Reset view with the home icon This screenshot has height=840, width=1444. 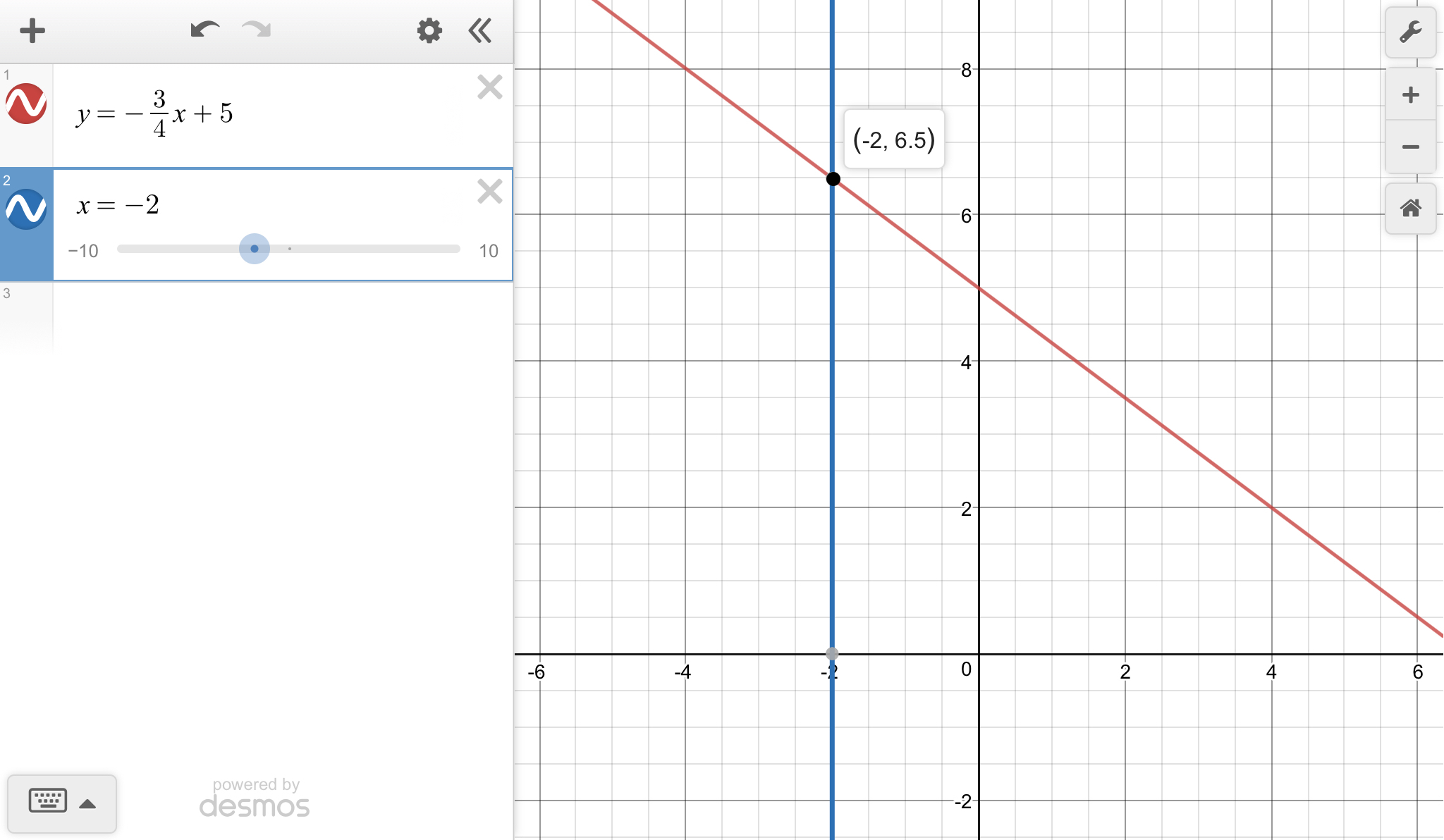point(1410,209)
